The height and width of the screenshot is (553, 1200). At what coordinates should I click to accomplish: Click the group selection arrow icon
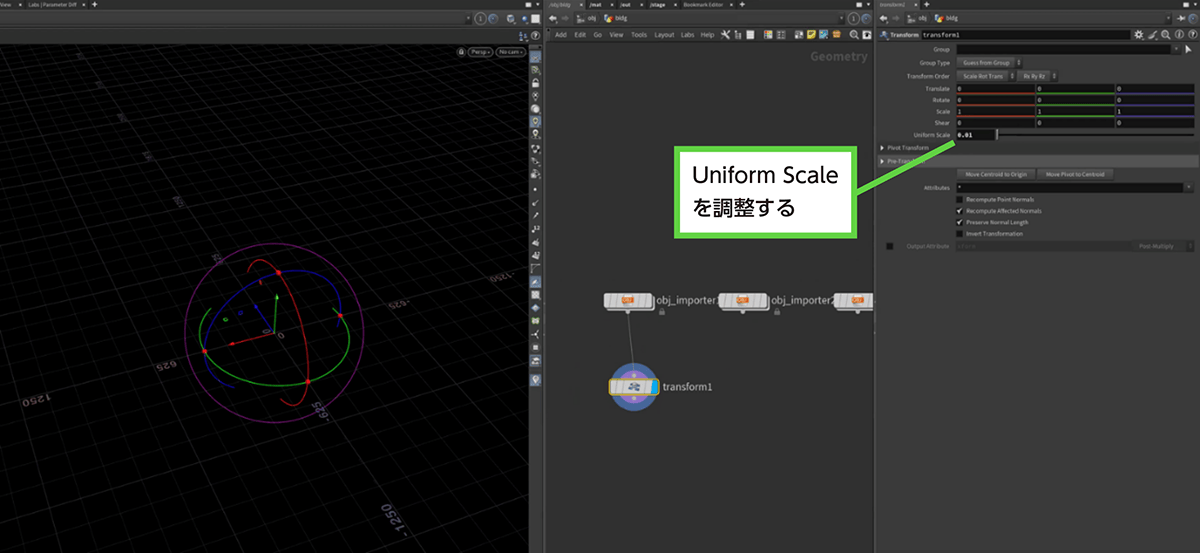pyautogui.click(x=1189, y=49)
